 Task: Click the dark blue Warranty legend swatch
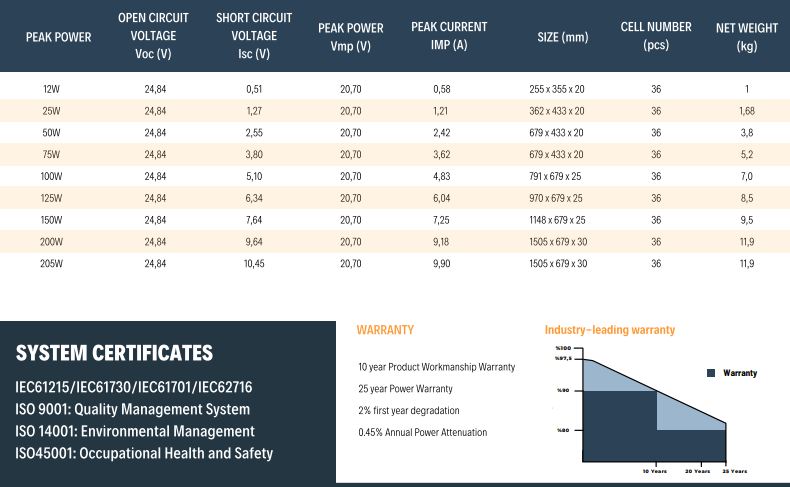tap(711, 373)
